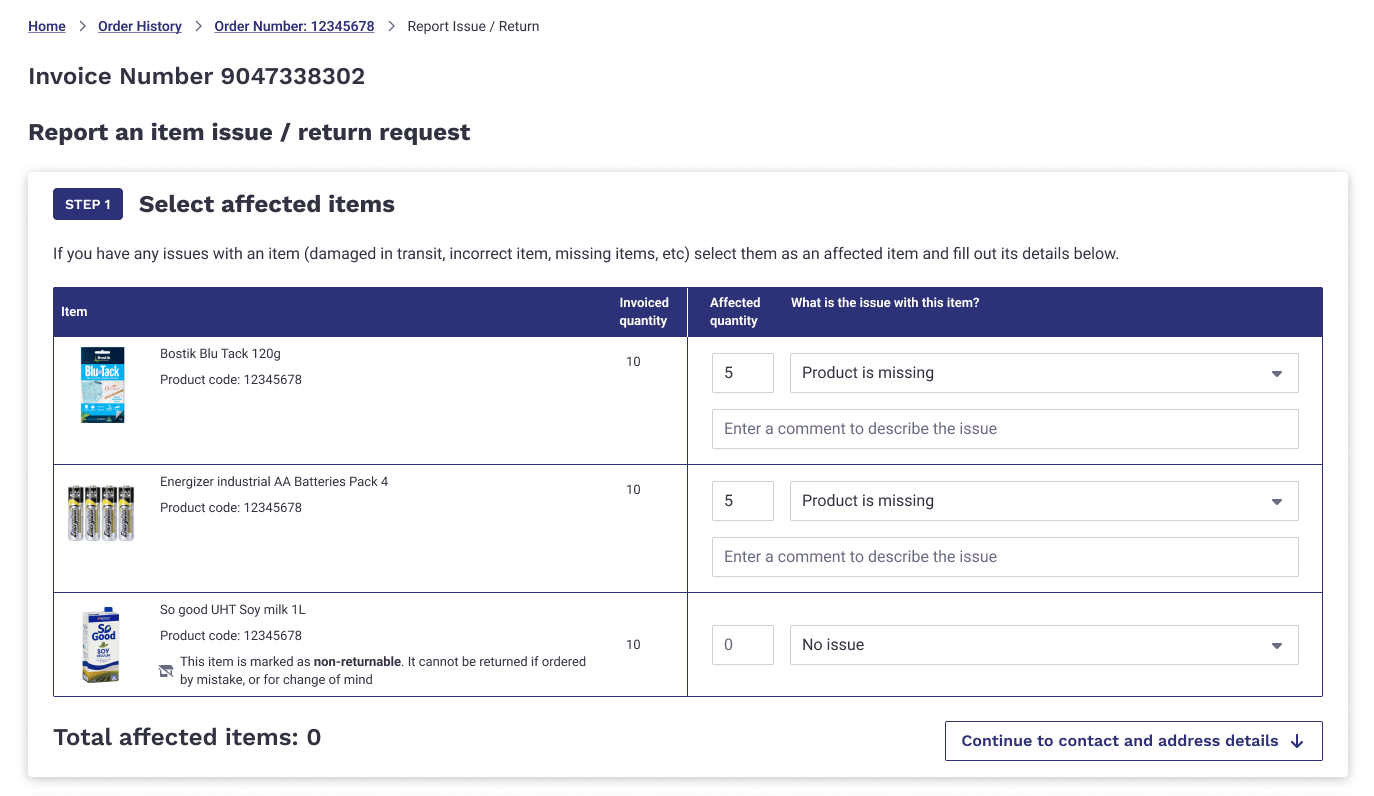
Task: Click 'Report an item issue / return request' heading
Action: point(249,132)
